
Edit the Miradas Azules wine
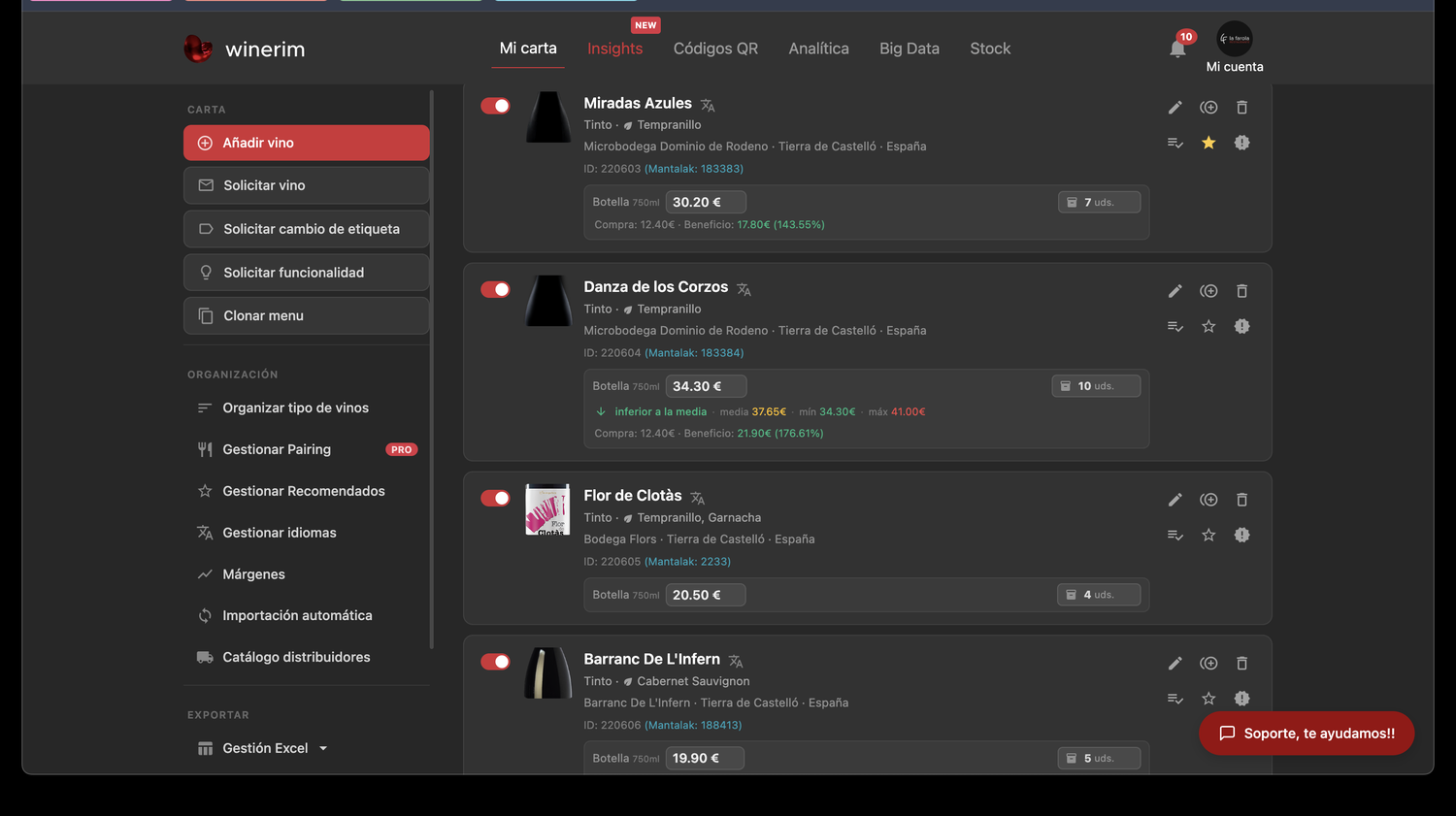(x=1175, y=108)
